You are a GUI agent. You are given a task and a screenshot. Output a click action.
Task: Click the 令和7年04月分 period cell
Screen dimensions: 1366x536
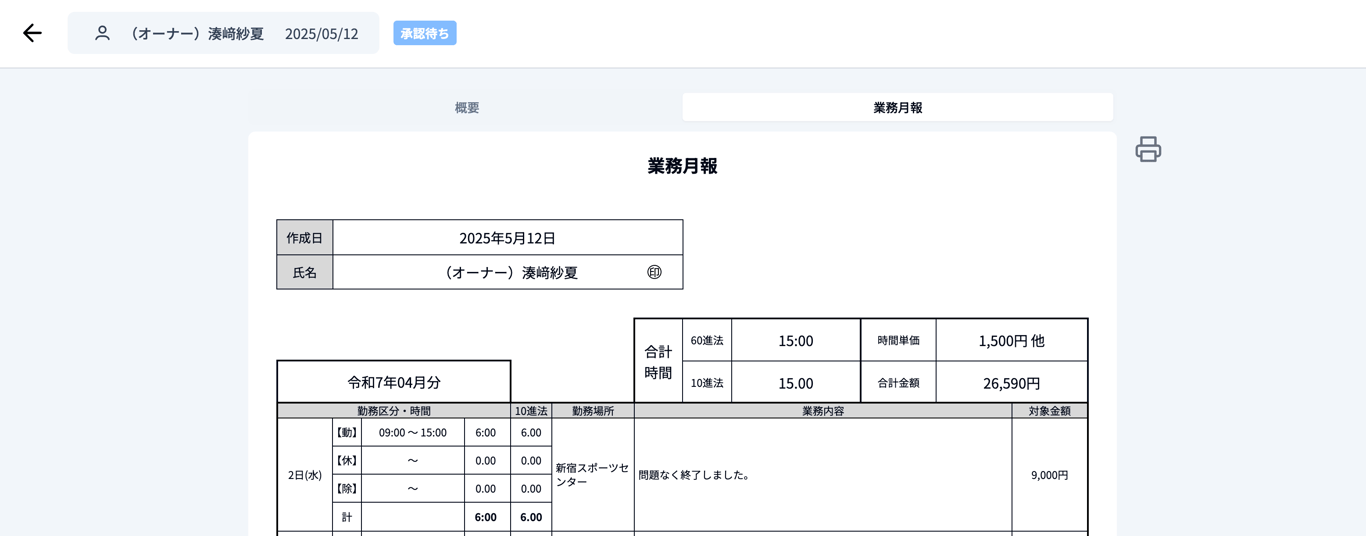(x=394, y=382)
